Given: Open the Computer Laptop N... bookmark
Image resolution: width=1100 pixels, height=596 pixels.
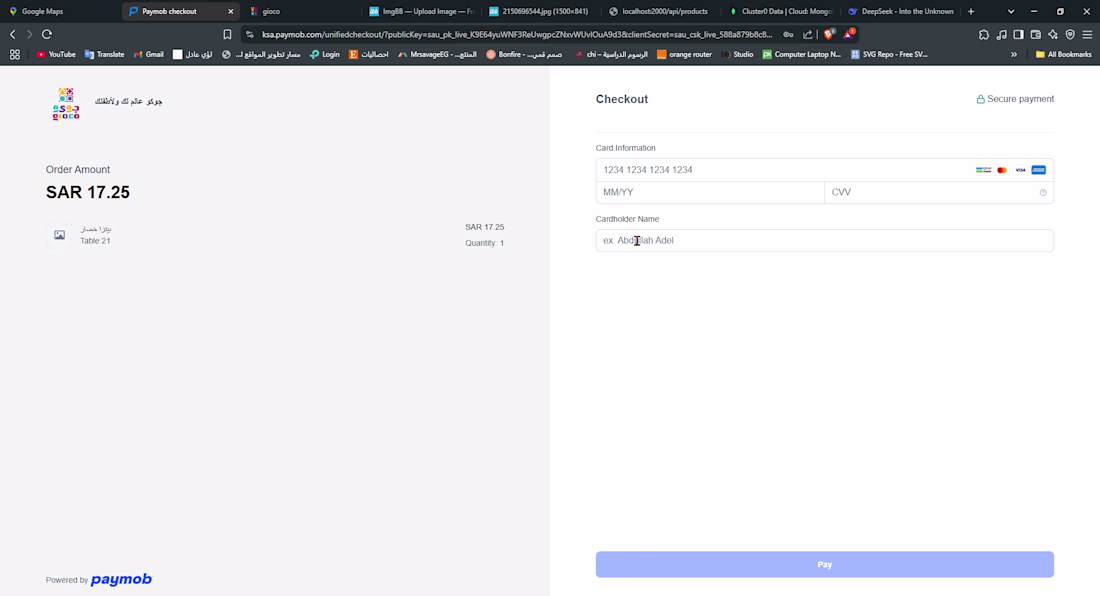Looking at the screenshot, I should click(802, 54).
